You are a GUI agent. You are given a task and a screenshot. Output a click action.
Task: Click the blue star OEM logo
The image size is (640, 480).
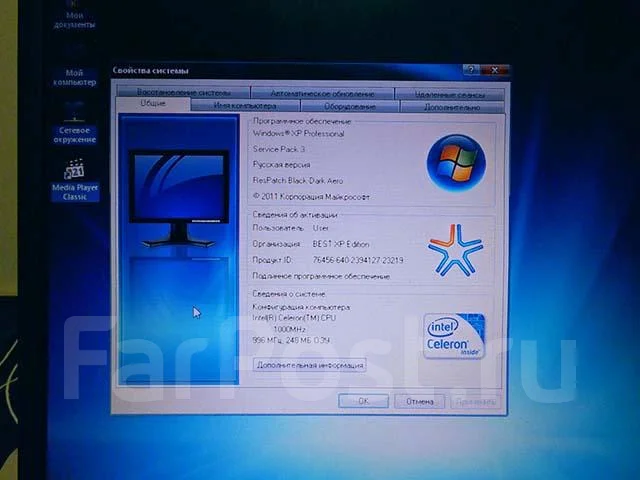(x=455, y=249)
